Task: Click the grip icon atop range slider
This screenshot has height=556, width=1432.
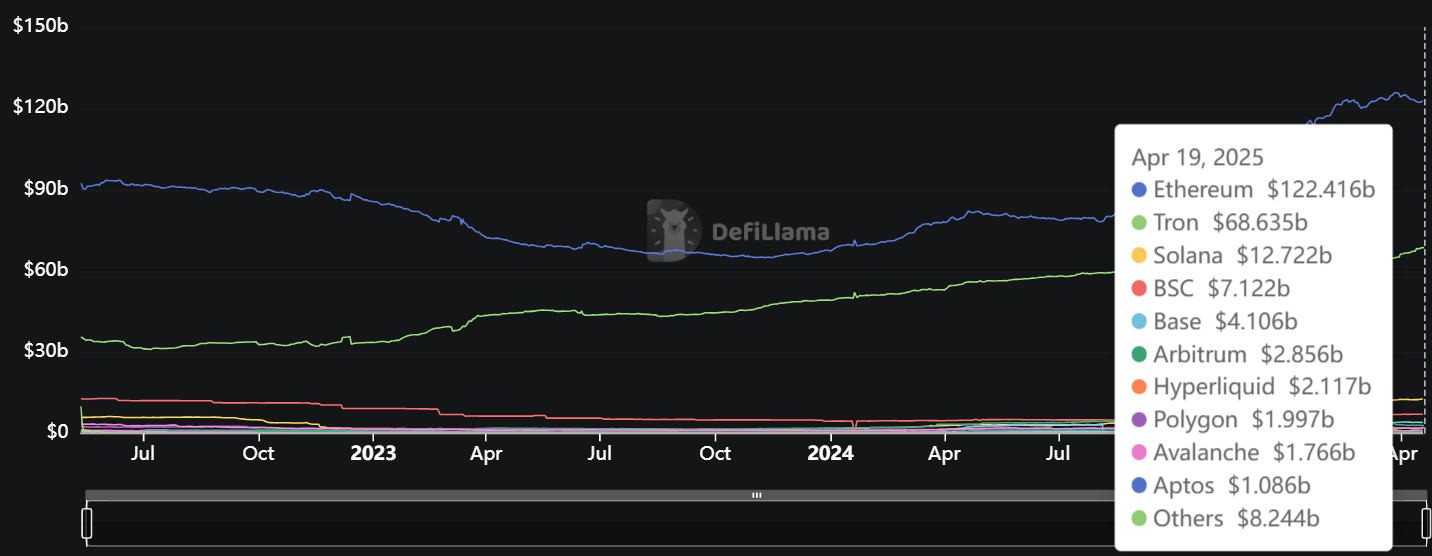Action: 757,495
